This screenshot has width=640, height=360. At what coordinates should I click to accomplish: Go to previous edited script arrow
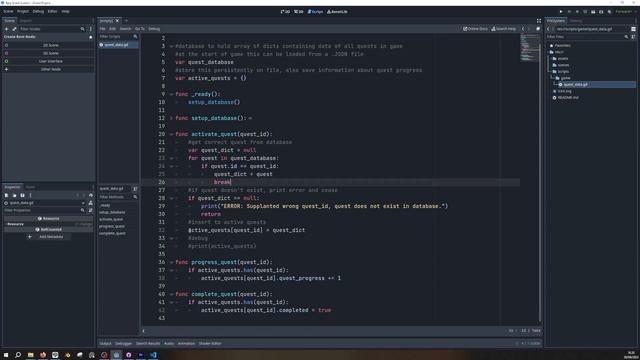523,29
